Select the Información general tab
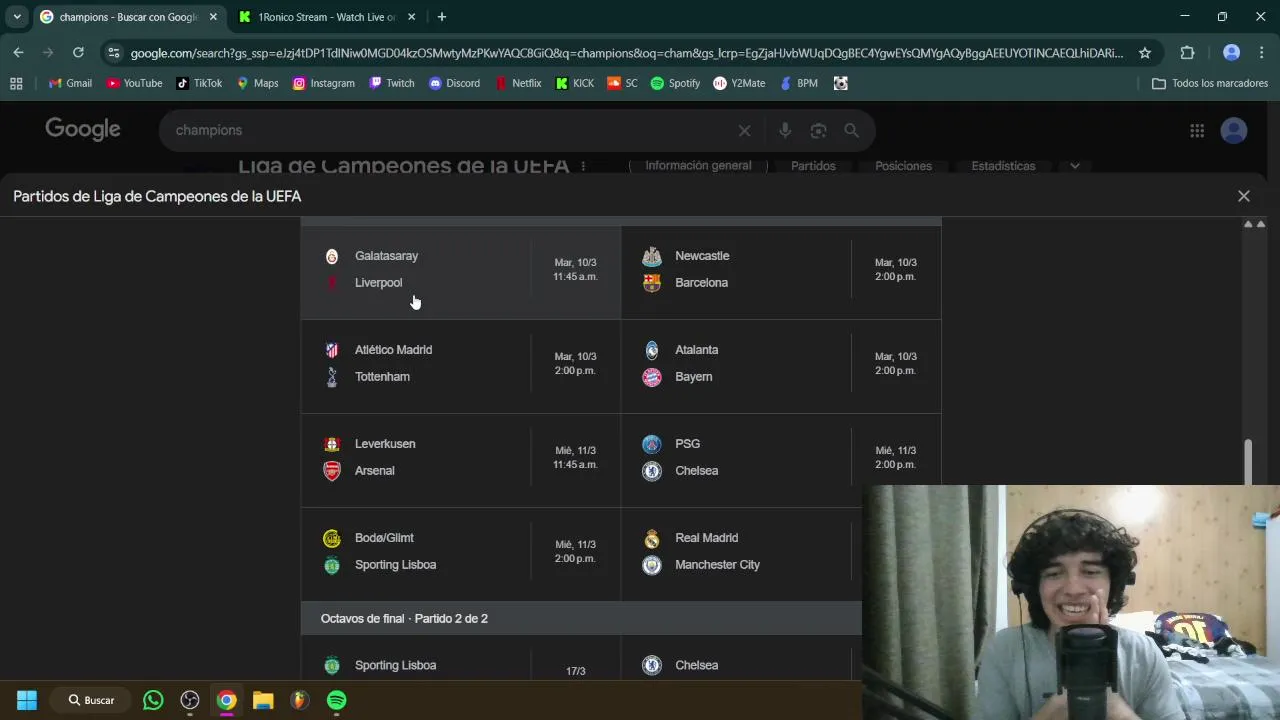 click(698, 166)
